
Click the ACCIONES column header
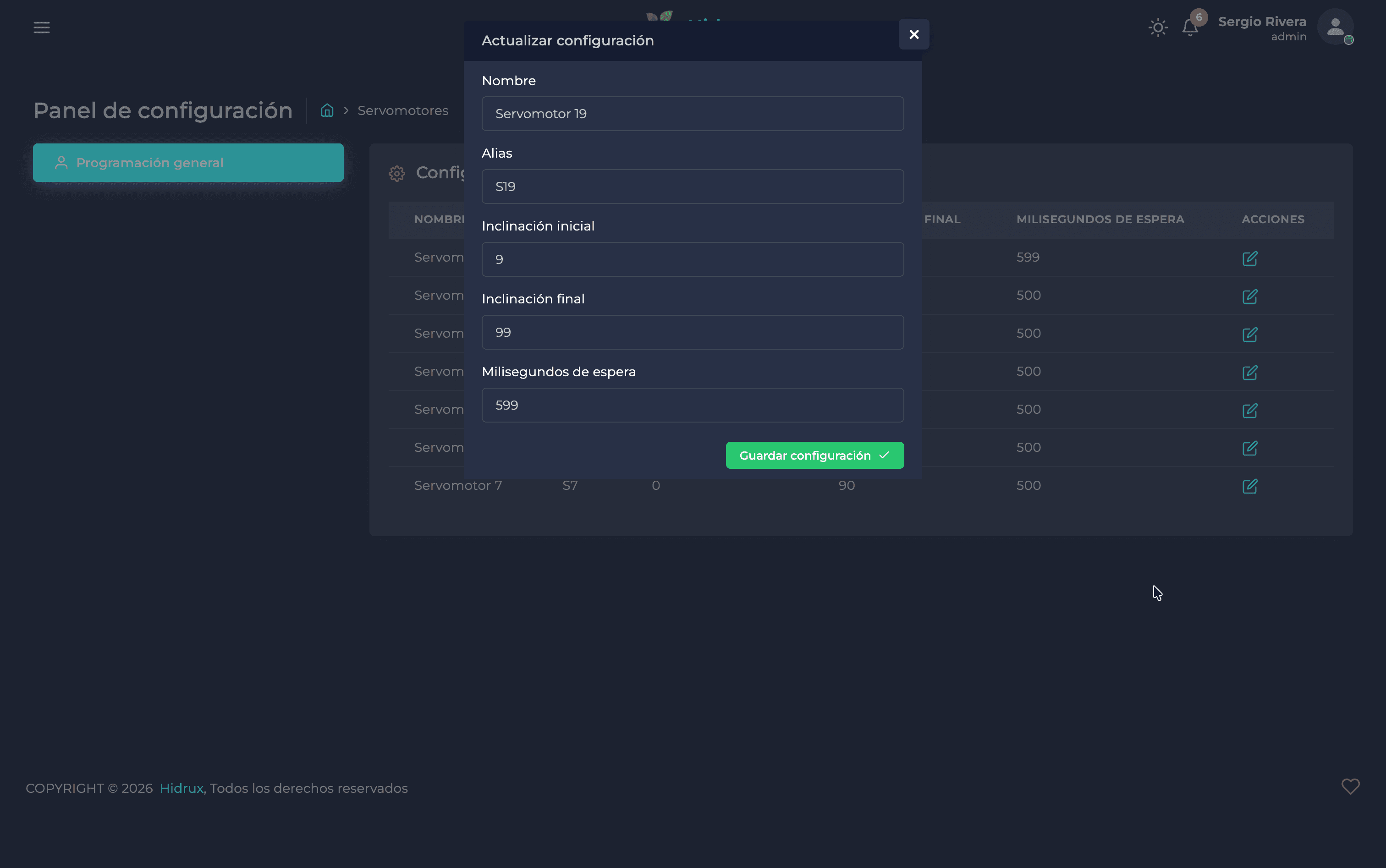[1272, 220]
